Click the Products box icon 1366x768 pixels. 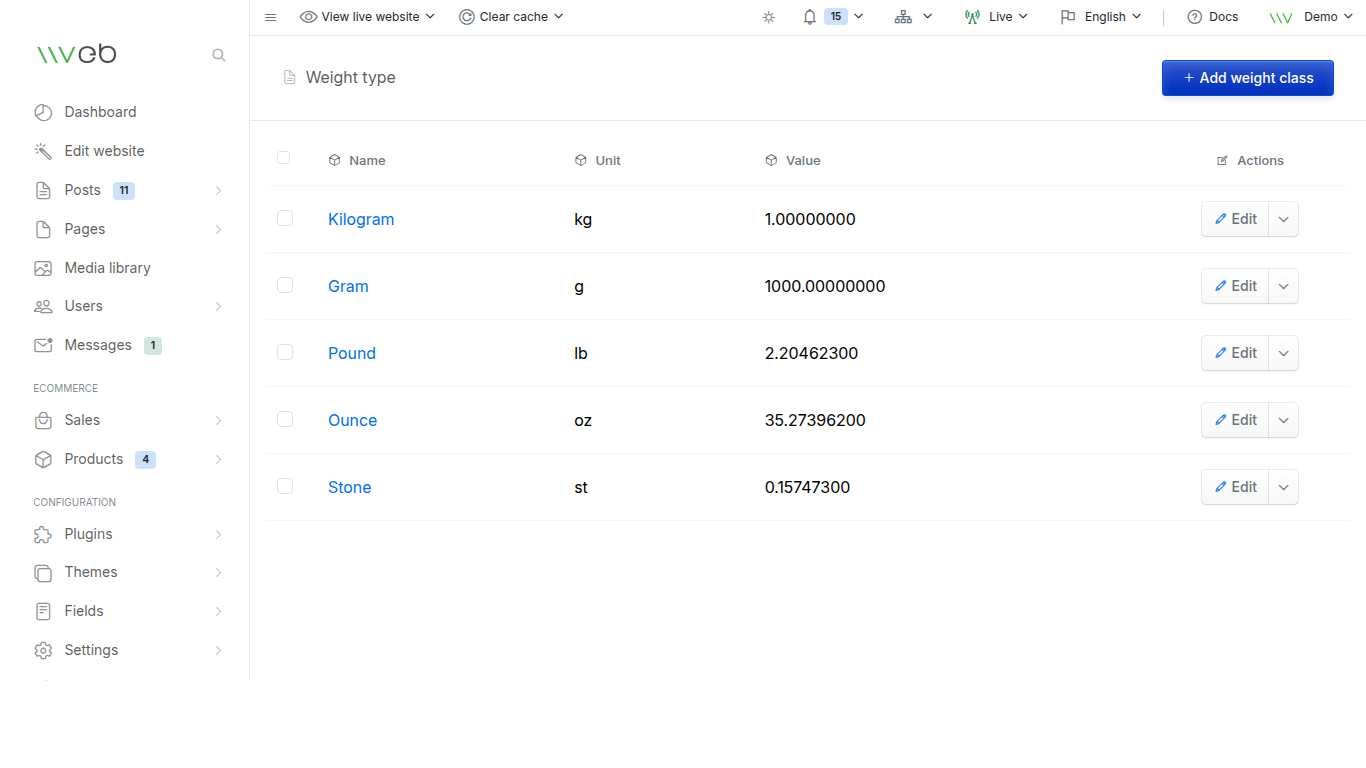click(43, 459)
